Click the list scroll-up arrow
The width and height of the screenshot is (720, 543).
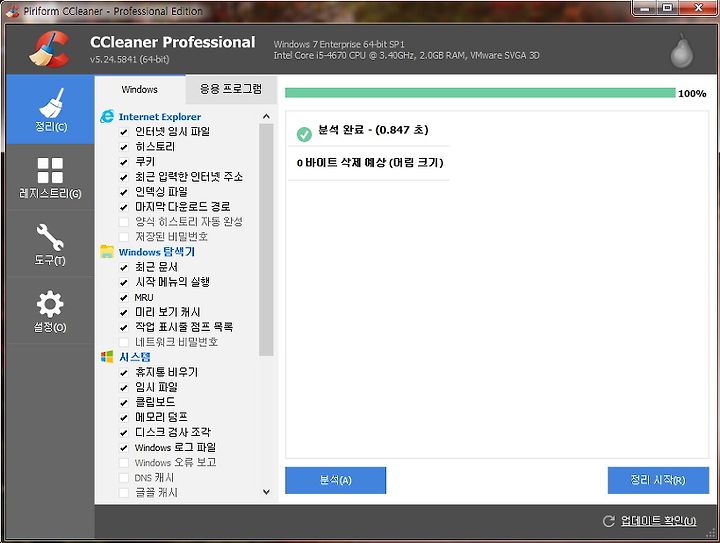(266, 117)
